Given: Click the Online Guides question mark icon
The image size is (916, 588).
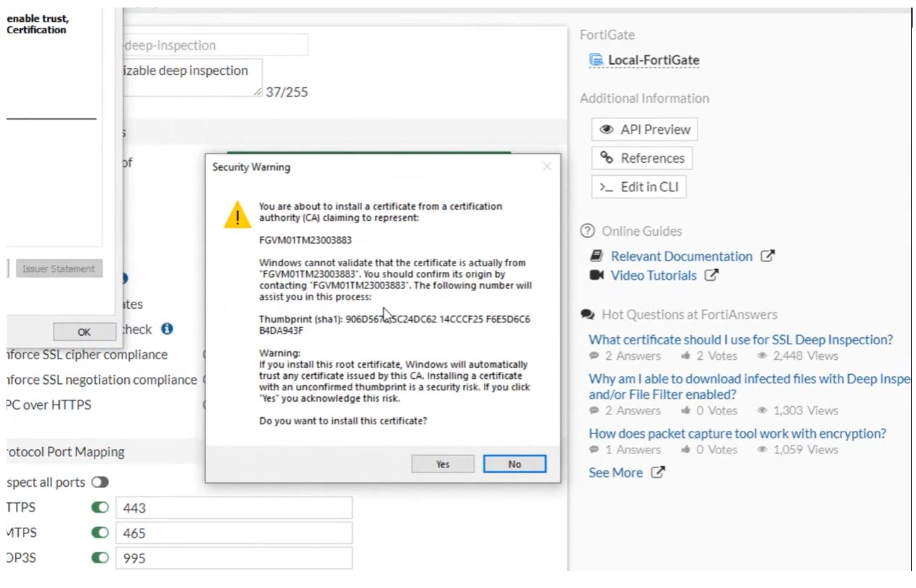Looking at the screenshot, I should [587, 231].
